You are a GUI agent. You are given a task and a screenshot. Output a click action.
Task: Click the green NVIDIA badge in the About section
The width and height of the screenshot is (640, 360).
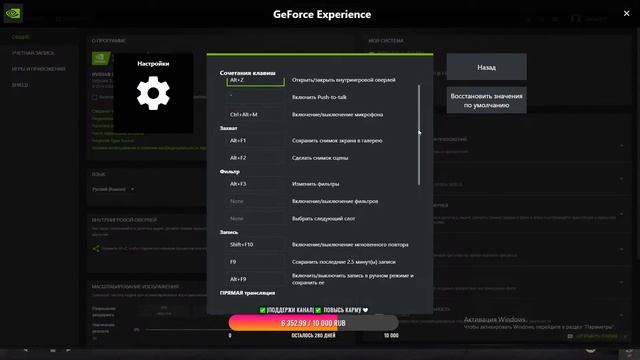coord(101,58)
